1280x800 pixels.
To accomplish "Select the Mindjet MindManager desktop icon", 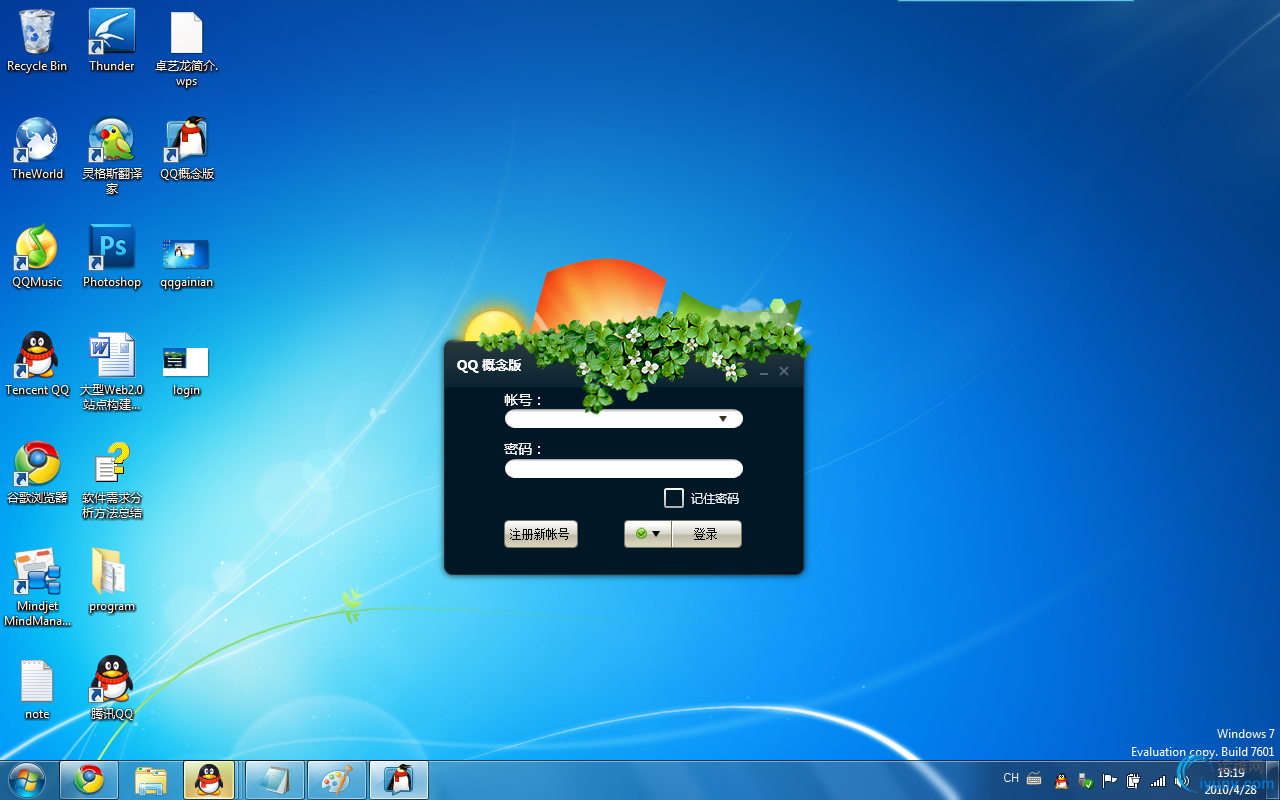I will (37, 588).
